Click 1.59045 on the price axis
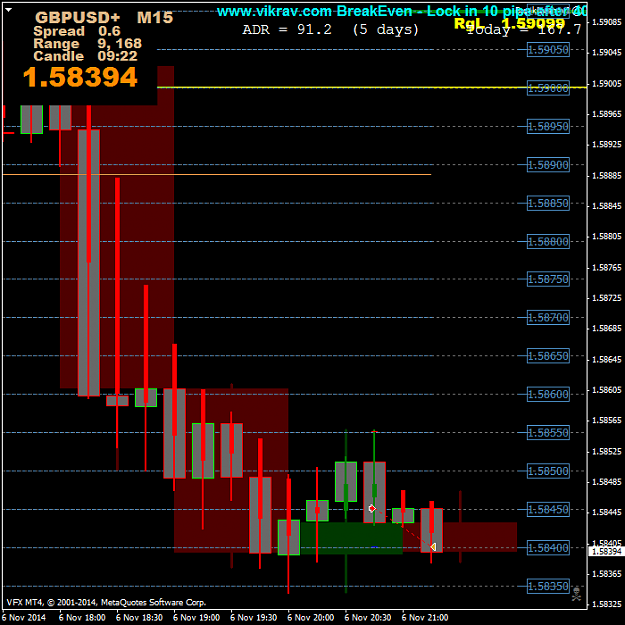 tap(606, 52)
